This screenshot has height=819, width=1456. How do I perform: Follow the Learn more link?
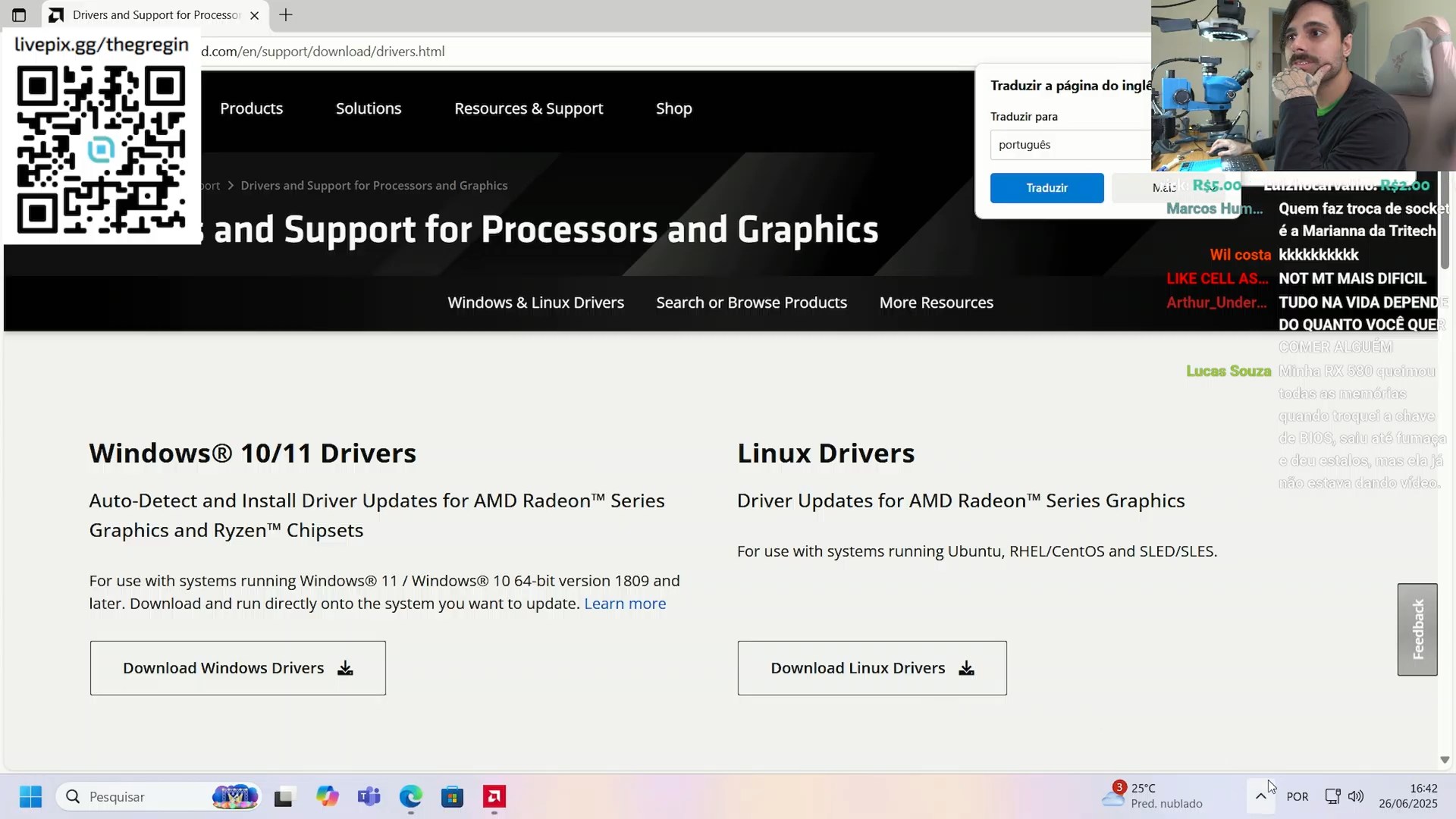[625, 604]
